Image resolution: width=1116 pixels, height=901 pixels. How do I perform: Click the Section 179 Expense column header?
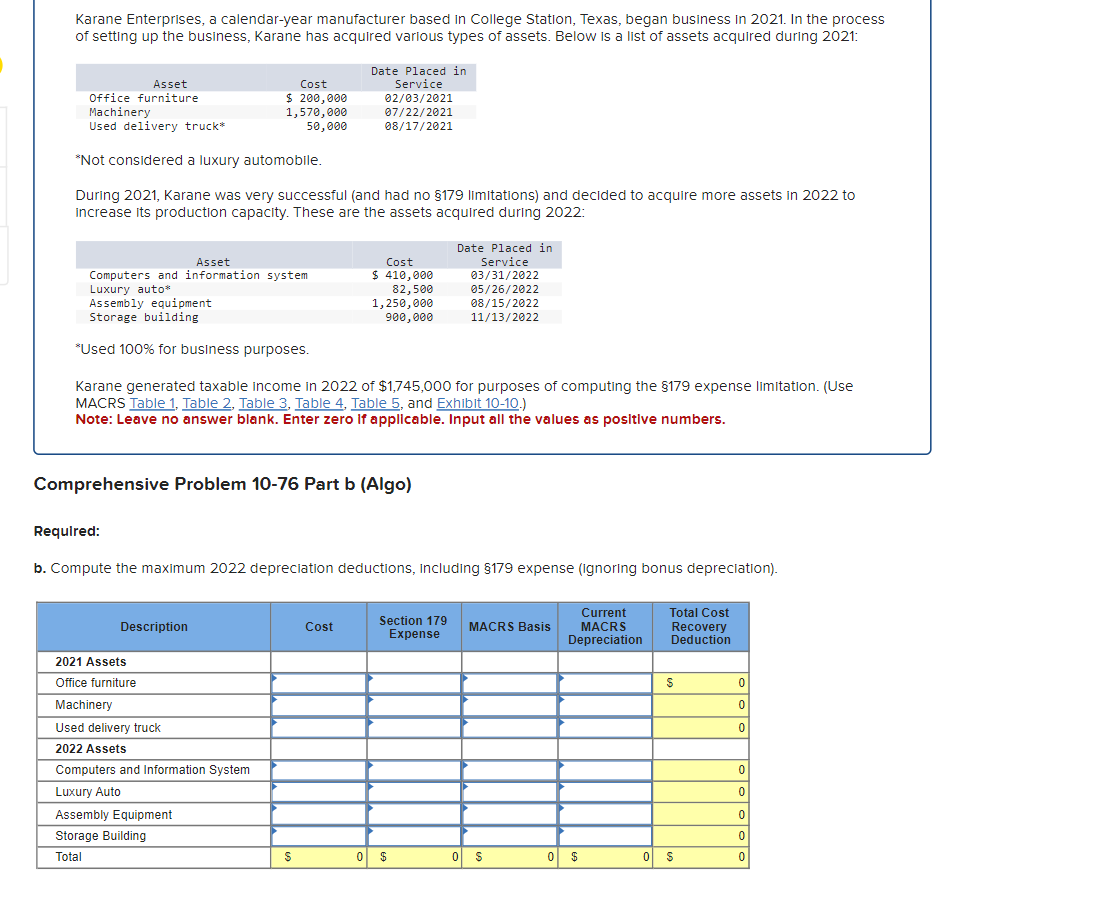[x=414, y=626]
